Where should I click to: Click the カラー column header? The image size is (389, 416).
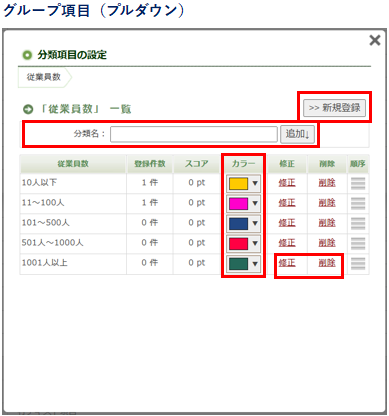tap(243, 164)
